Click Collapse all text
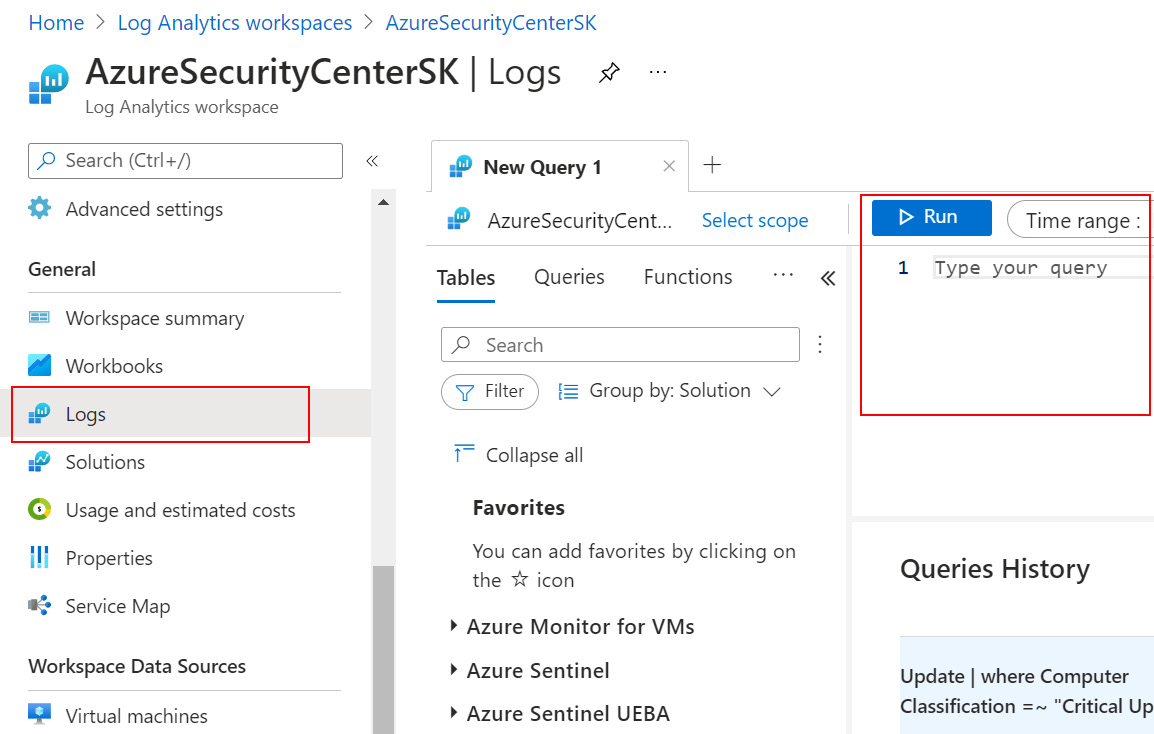The image size is (1154, 734). pos(534,455)
